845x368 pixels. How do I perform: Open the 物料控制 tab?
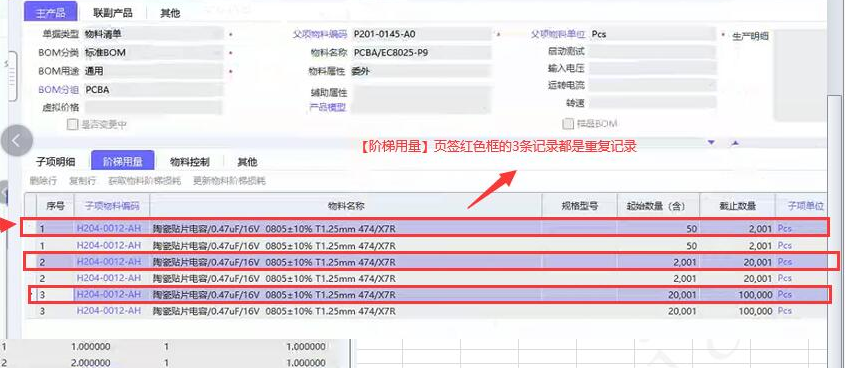(x=190, y=162)
